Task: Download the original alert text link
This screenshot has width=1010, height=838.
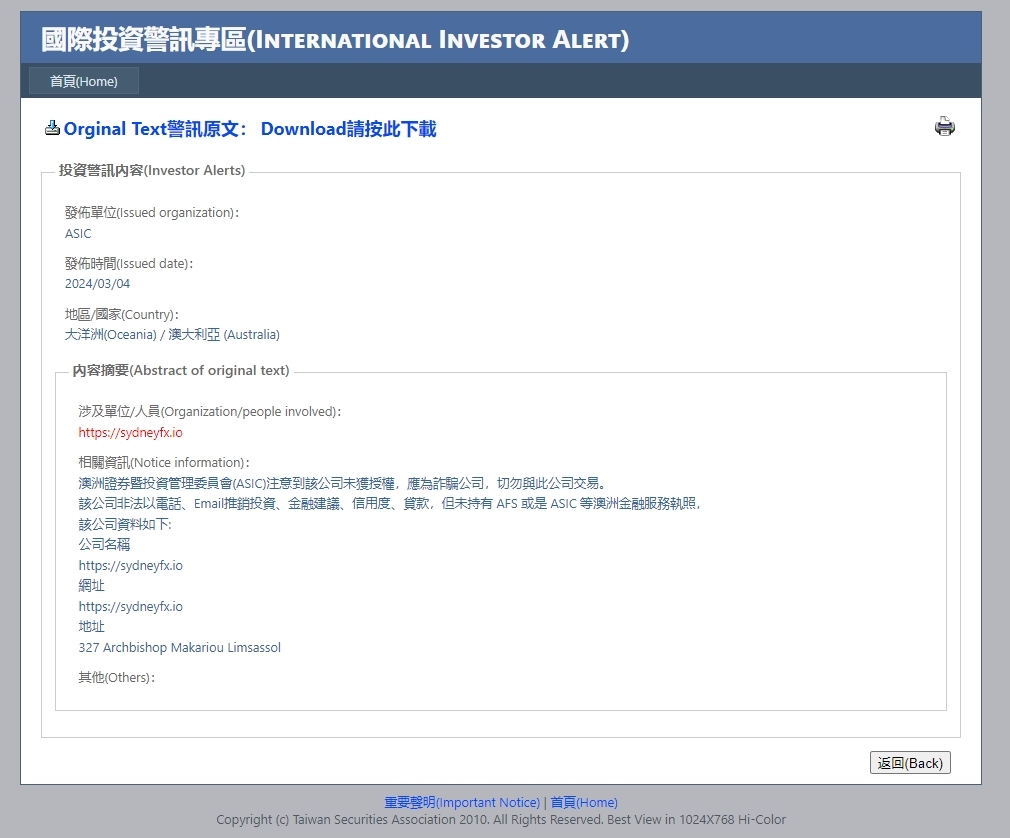Action: (x=348, y=129)
